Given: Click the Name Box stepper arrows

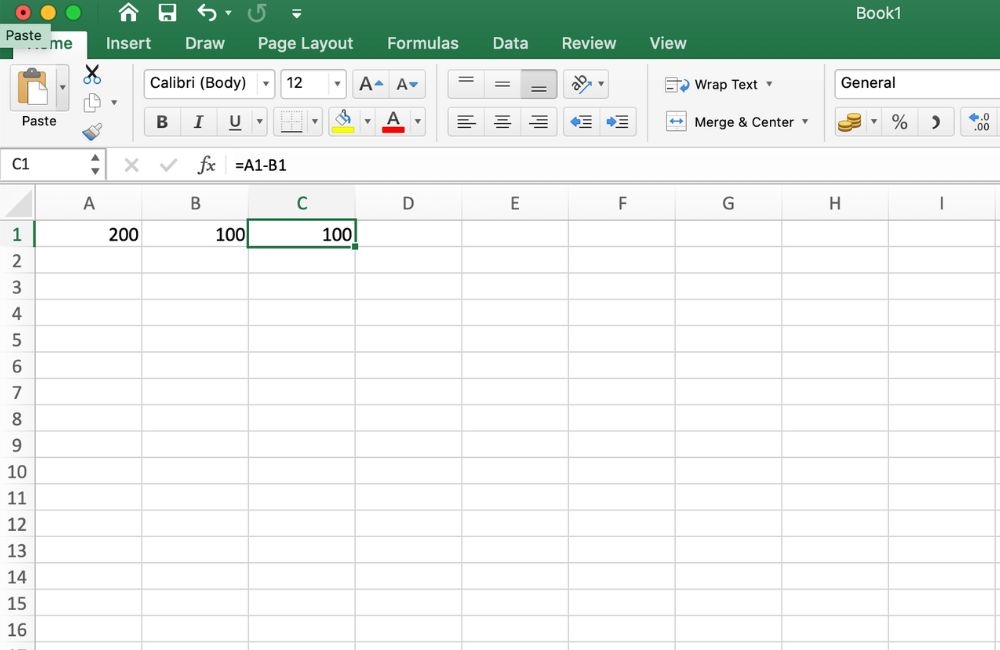Looking at the screenshot, I should (x=95, y=165).
